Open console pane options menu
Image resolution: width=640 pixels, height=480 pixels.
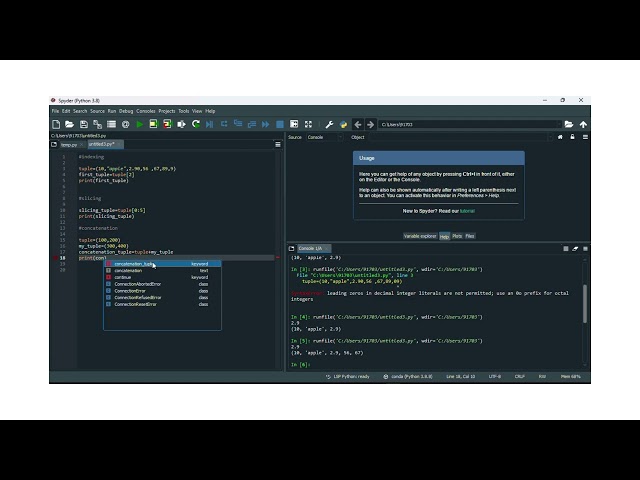click(585, 249)
